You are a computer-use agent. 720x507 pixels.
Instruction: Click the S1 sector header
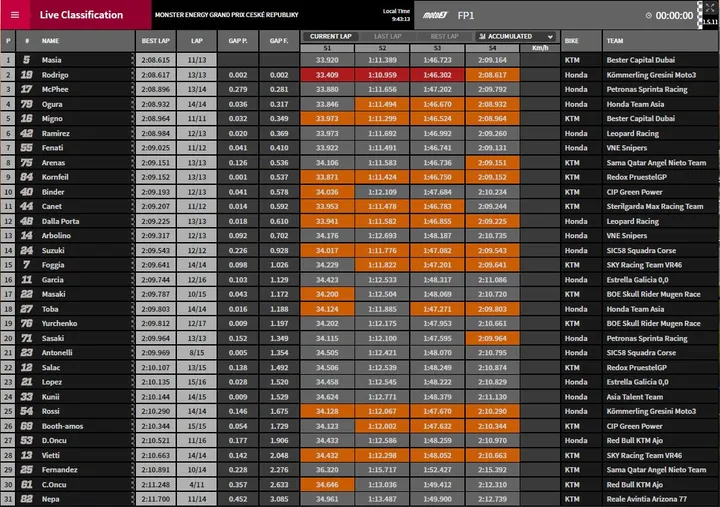click(327, 48)
